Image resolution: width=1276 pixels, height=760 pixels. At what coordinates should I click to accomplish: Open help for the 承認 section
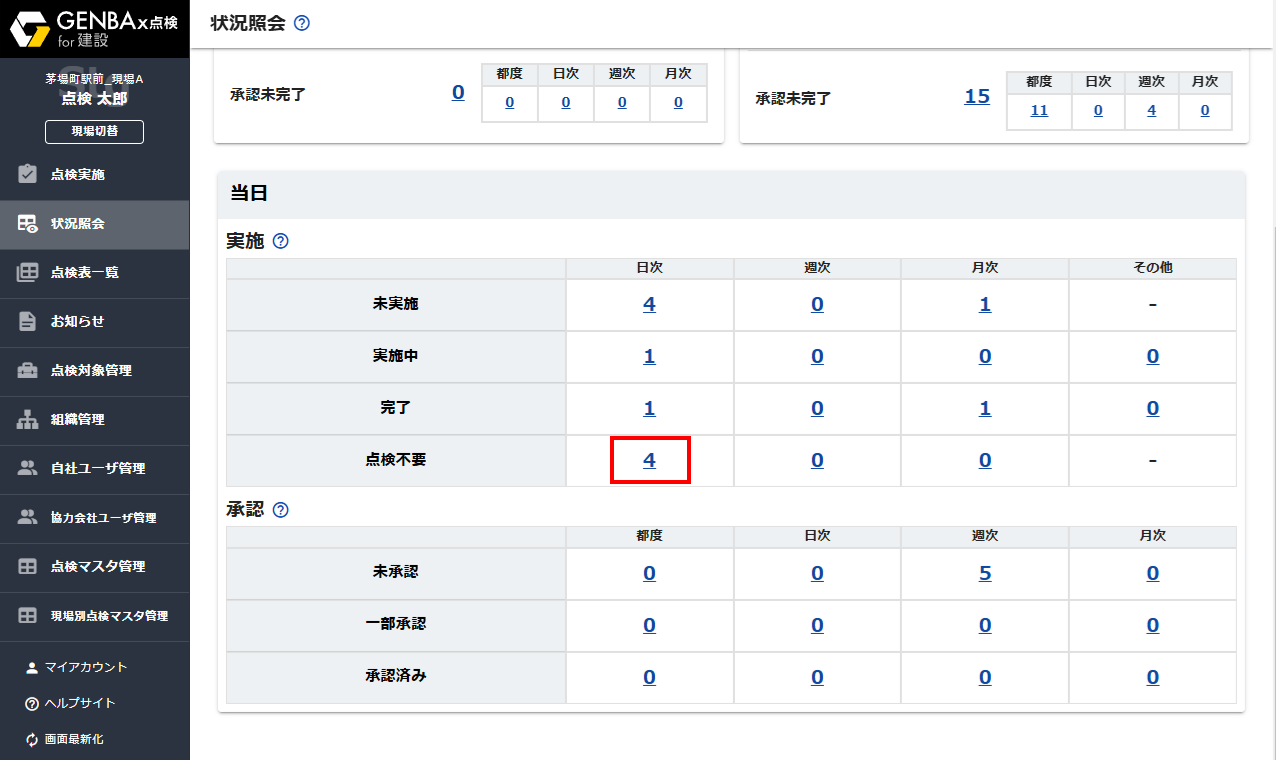(x=279, y=509)
